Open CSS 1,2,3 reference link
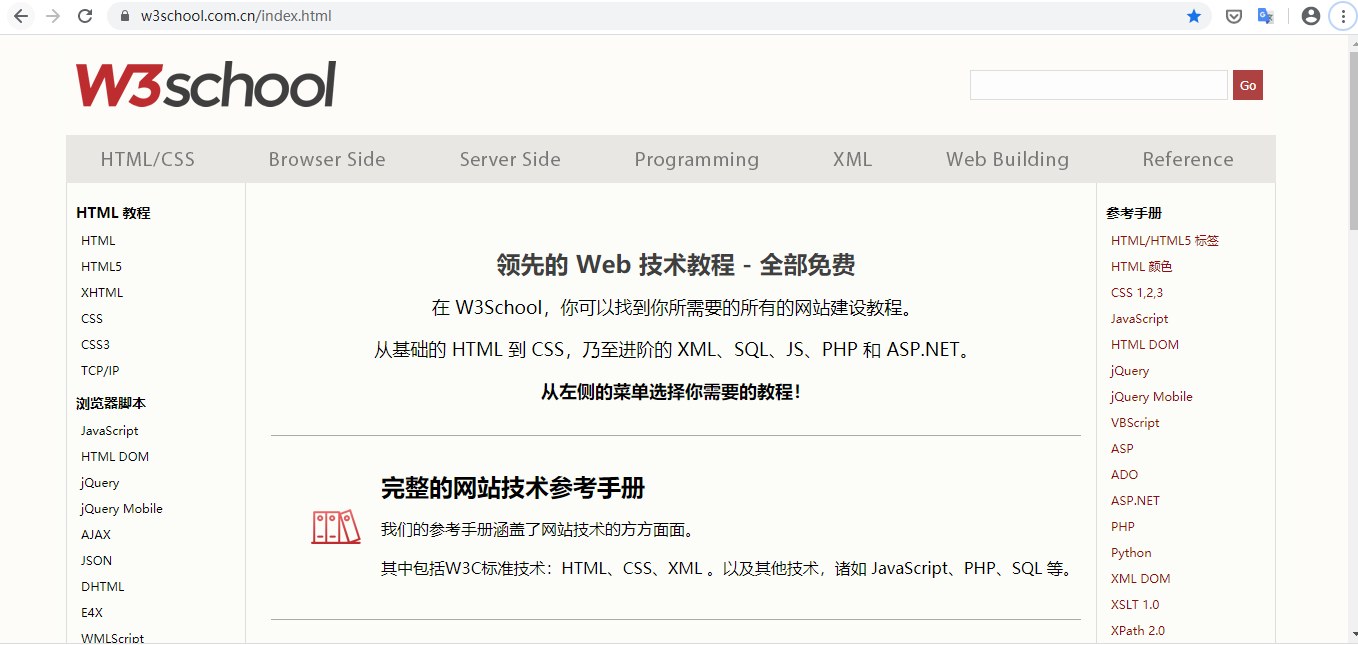Image resolution: width=1358 pixels, height=645 pixels. click(x=1137, y=292)
